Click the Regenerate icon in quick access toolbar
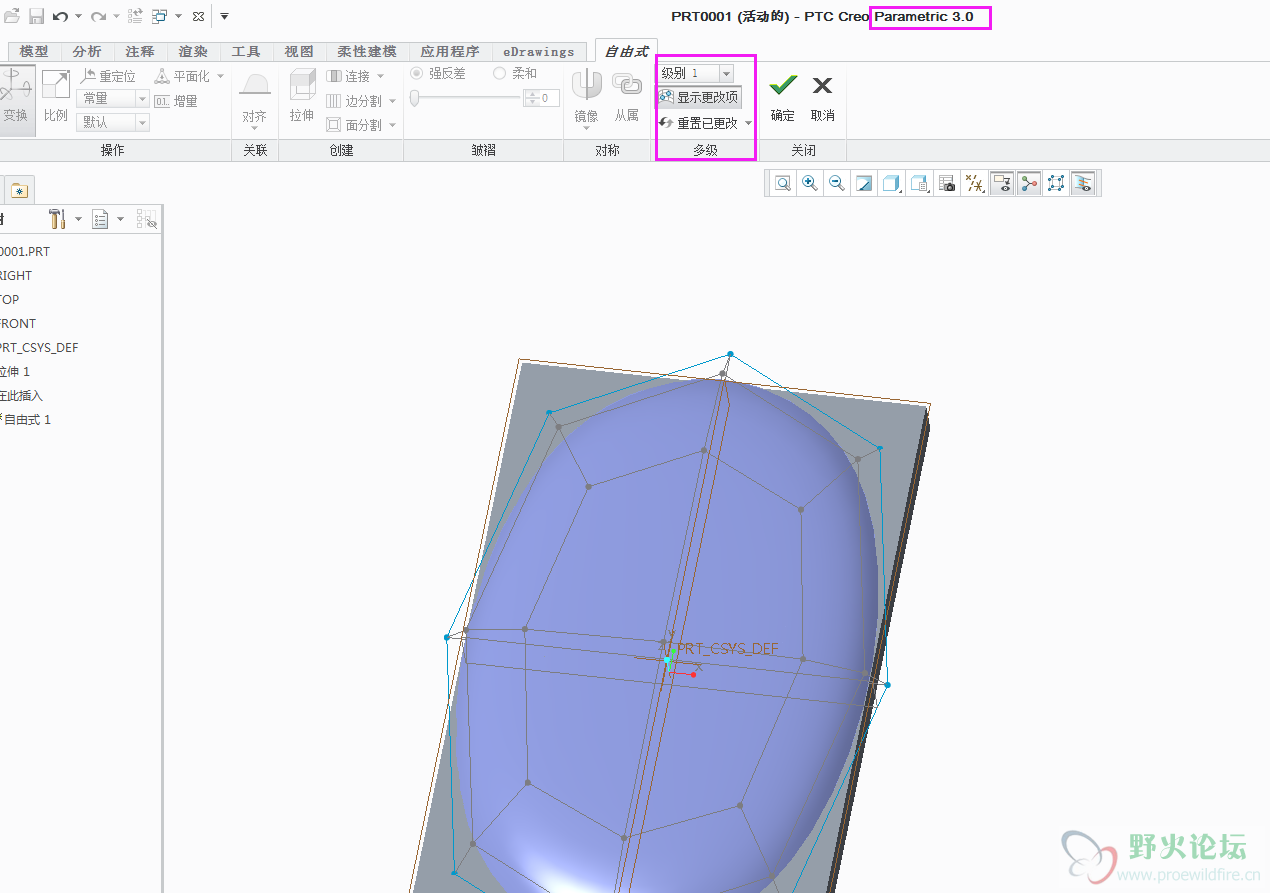The width and height of the screenshot is (1270, 893). 135,16
